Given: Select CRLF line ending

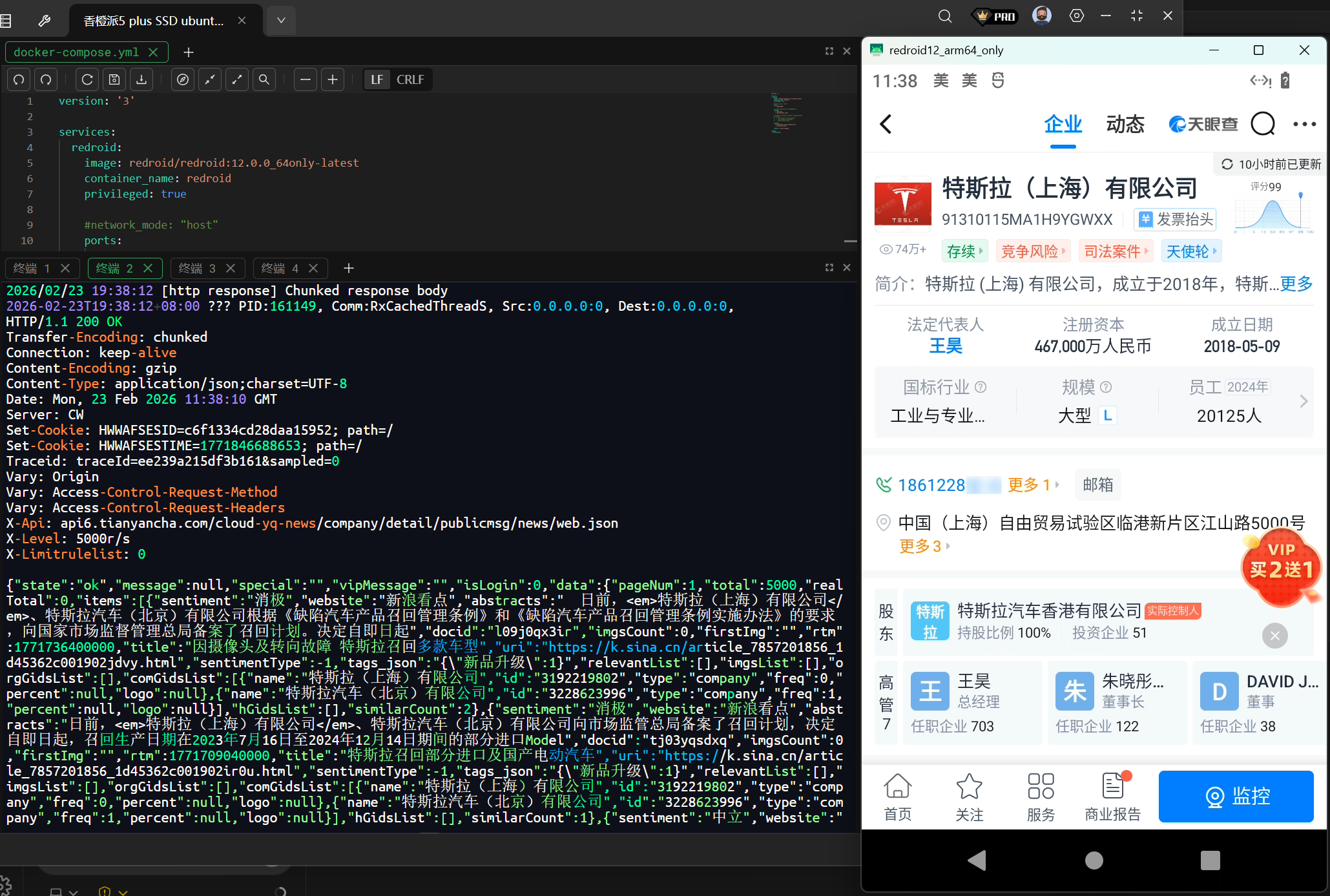Looking at the screenshot, I should coord(410,79).
